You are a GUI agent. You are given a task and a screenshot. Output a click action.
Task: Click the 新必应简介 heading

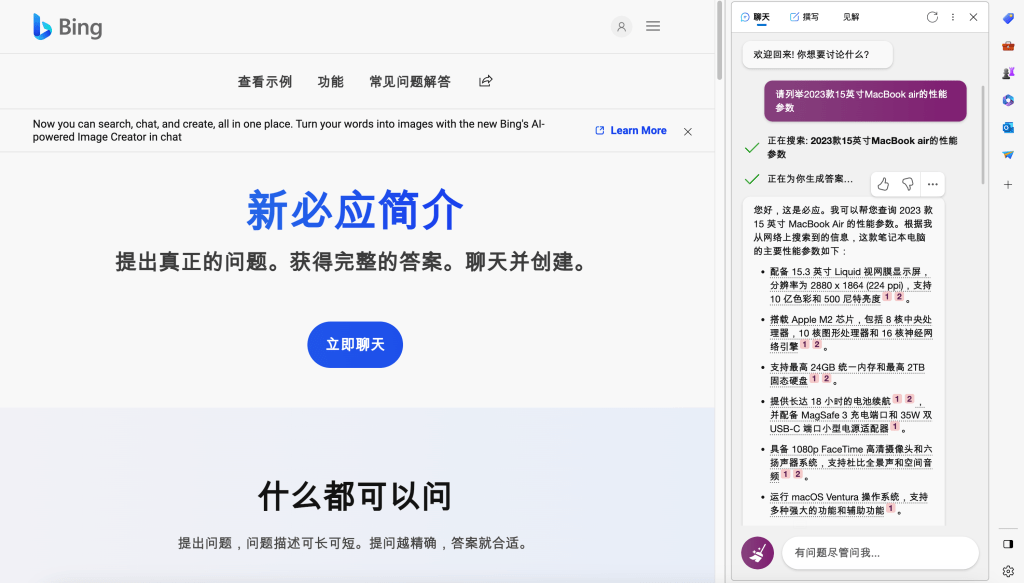pyautogui.click(x=355, y=210)
